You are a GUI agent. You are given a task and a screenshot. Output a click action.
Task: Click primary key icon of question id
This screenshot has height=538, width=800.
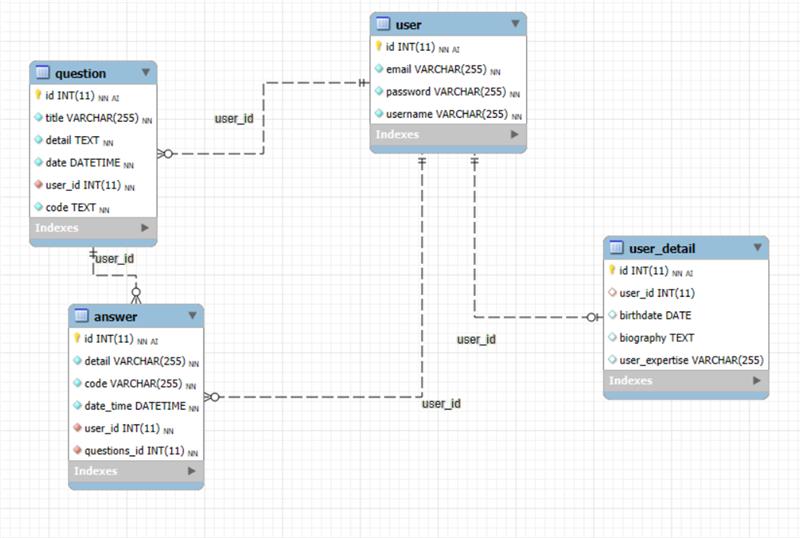pos(39,96)
